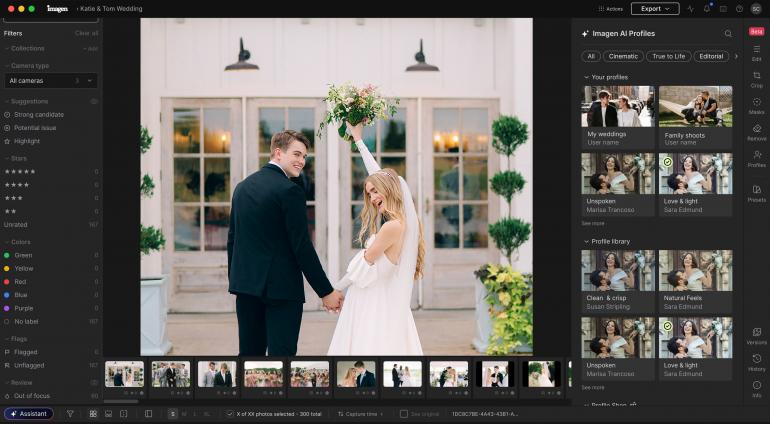The width and height of the screenshot is (770, 424).
Task: Open the Profiles panel icon
Action: (x=756, y=158)
